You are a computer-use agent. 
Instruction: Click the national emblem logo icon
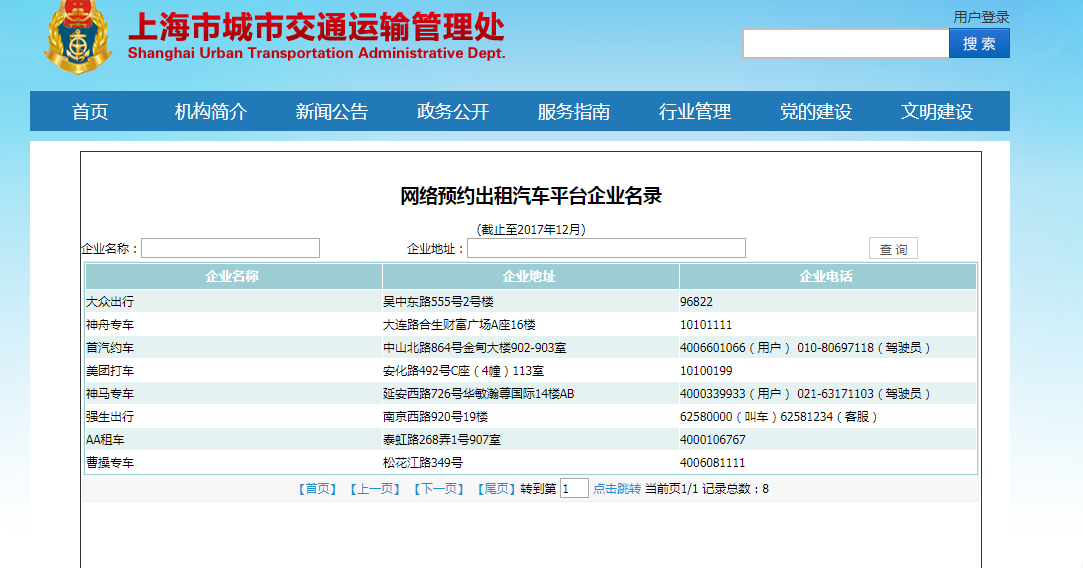point(77,36)
